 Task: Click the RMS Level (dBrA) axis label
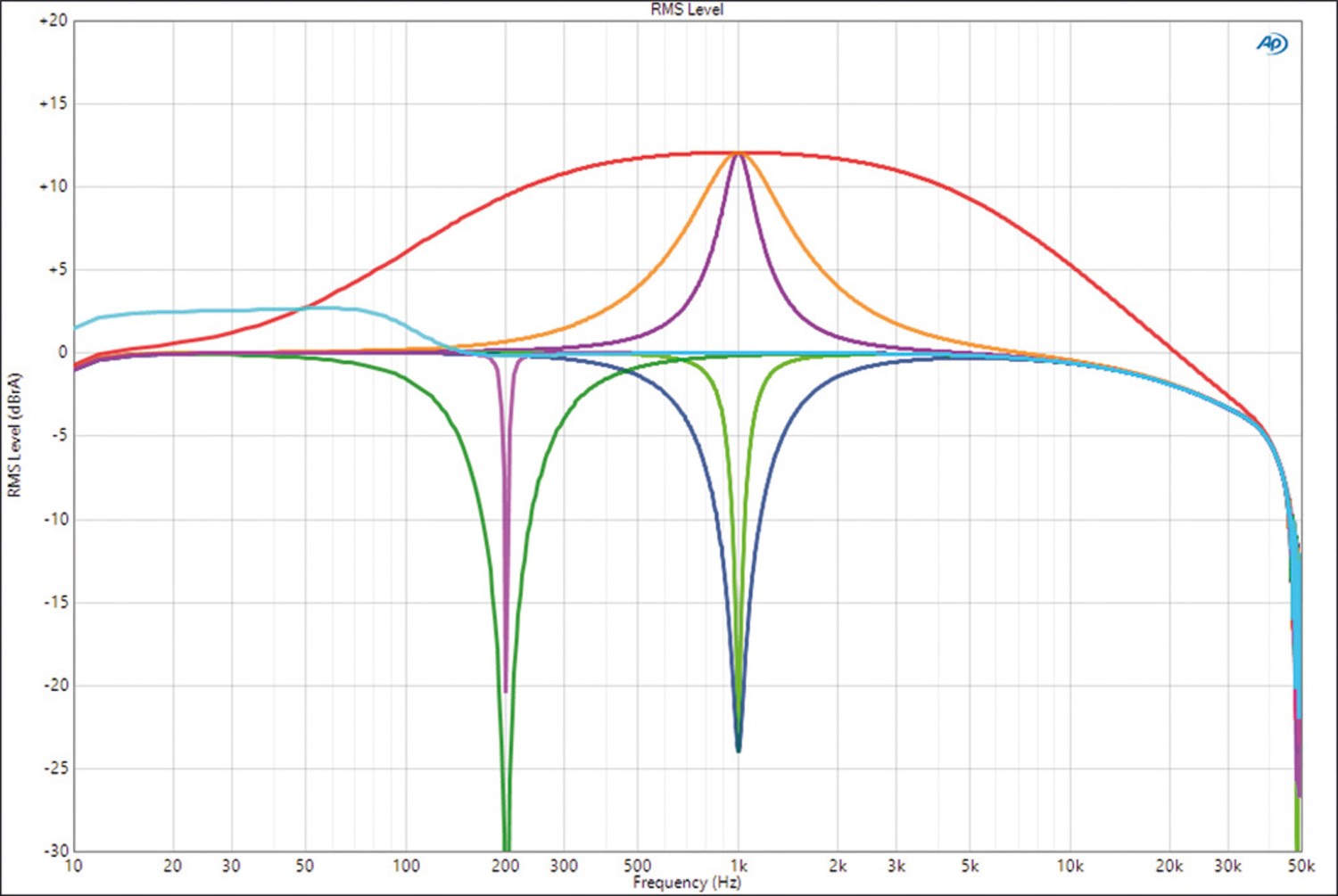tap(13, 435)
